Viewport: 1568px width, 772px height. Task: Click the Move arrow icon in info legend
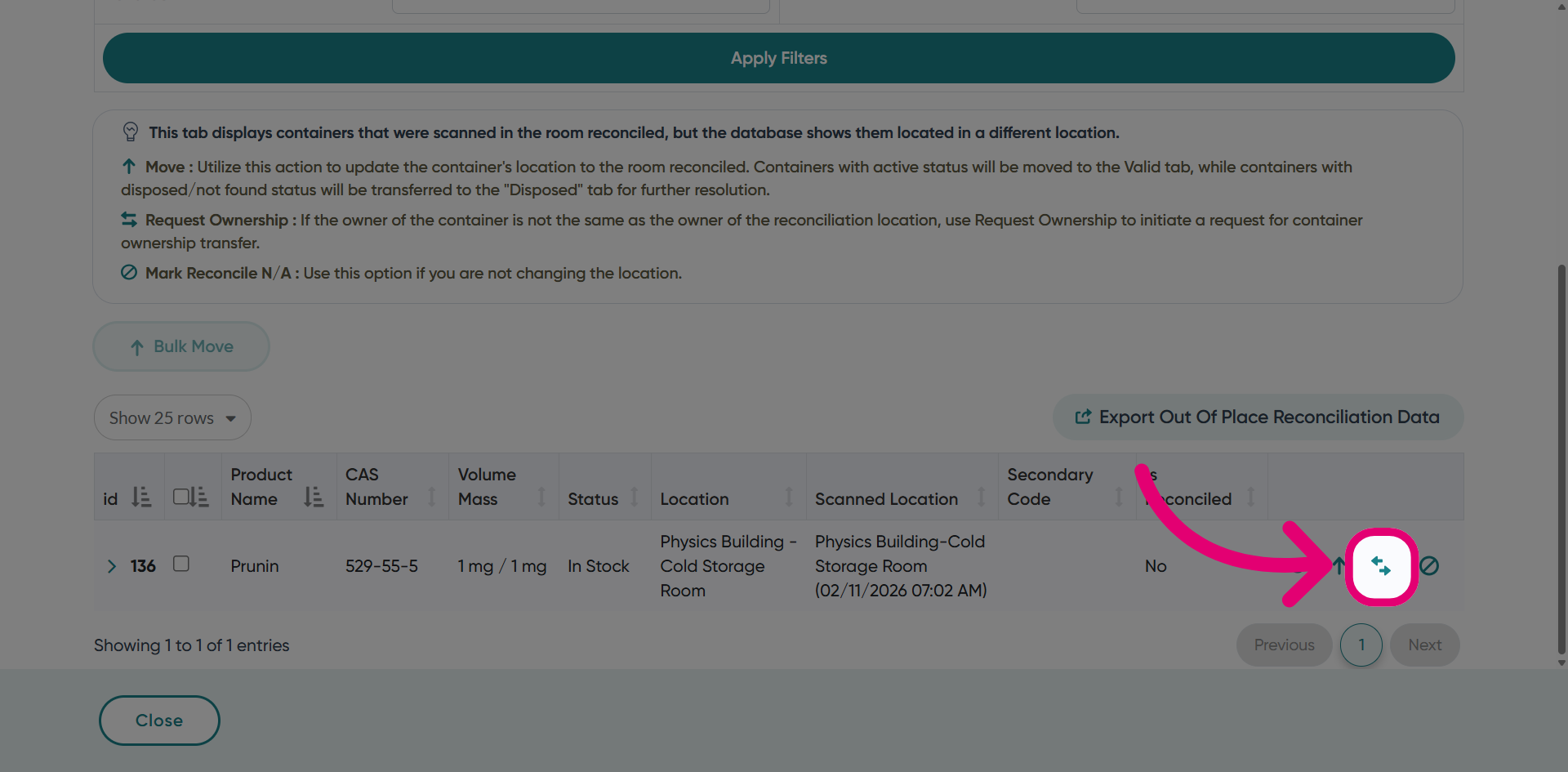coord(129,167)
